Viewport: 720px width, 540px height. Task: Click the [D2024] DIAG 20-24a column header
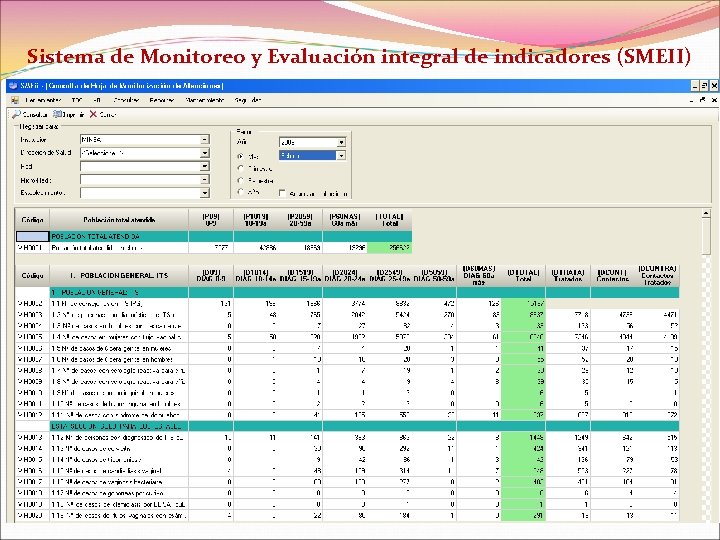[x=345, y=276]
